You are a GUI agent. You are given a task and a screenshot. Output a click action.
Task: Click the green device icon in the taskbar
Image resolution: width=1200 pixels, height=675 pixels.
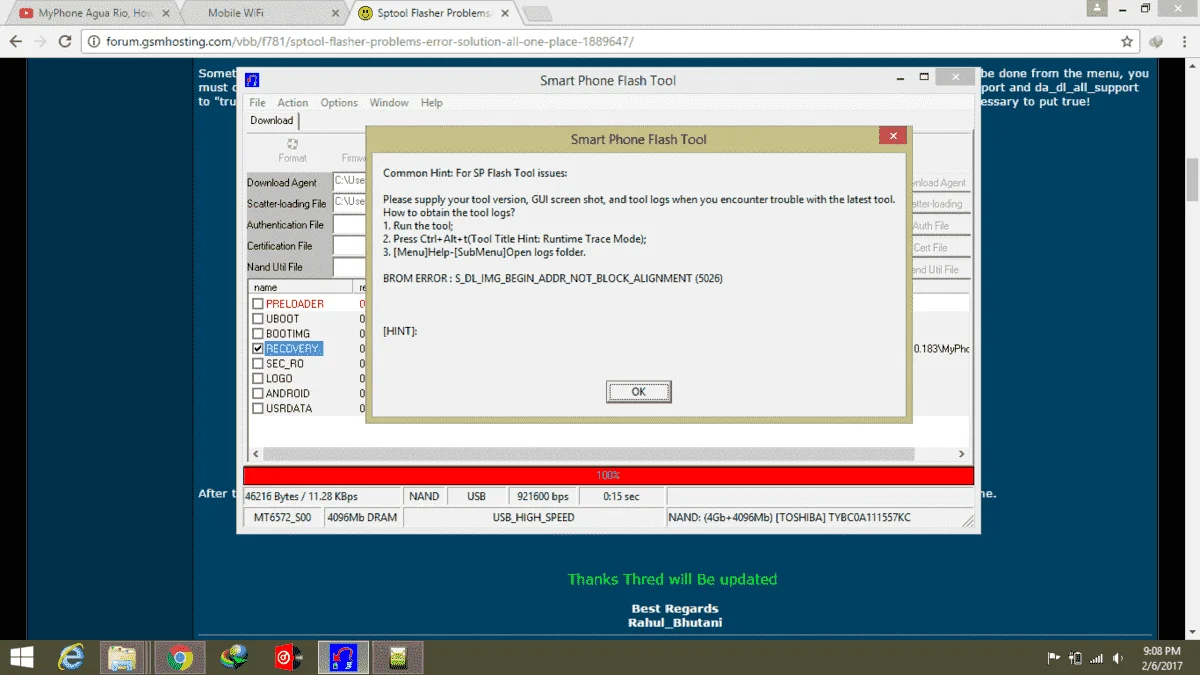coord(399,657)
